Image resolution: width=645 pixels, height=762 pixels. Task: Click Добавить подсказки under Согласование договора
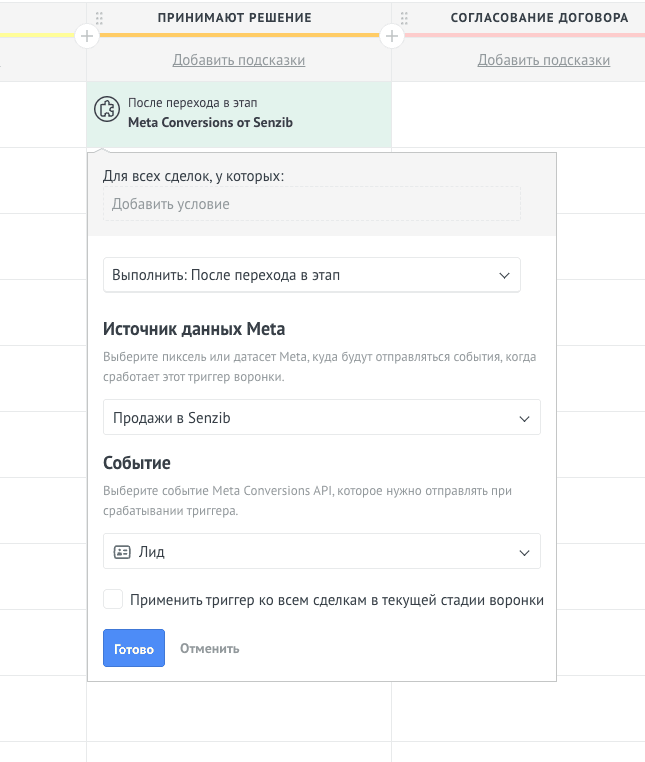click(x=544, y=60)
